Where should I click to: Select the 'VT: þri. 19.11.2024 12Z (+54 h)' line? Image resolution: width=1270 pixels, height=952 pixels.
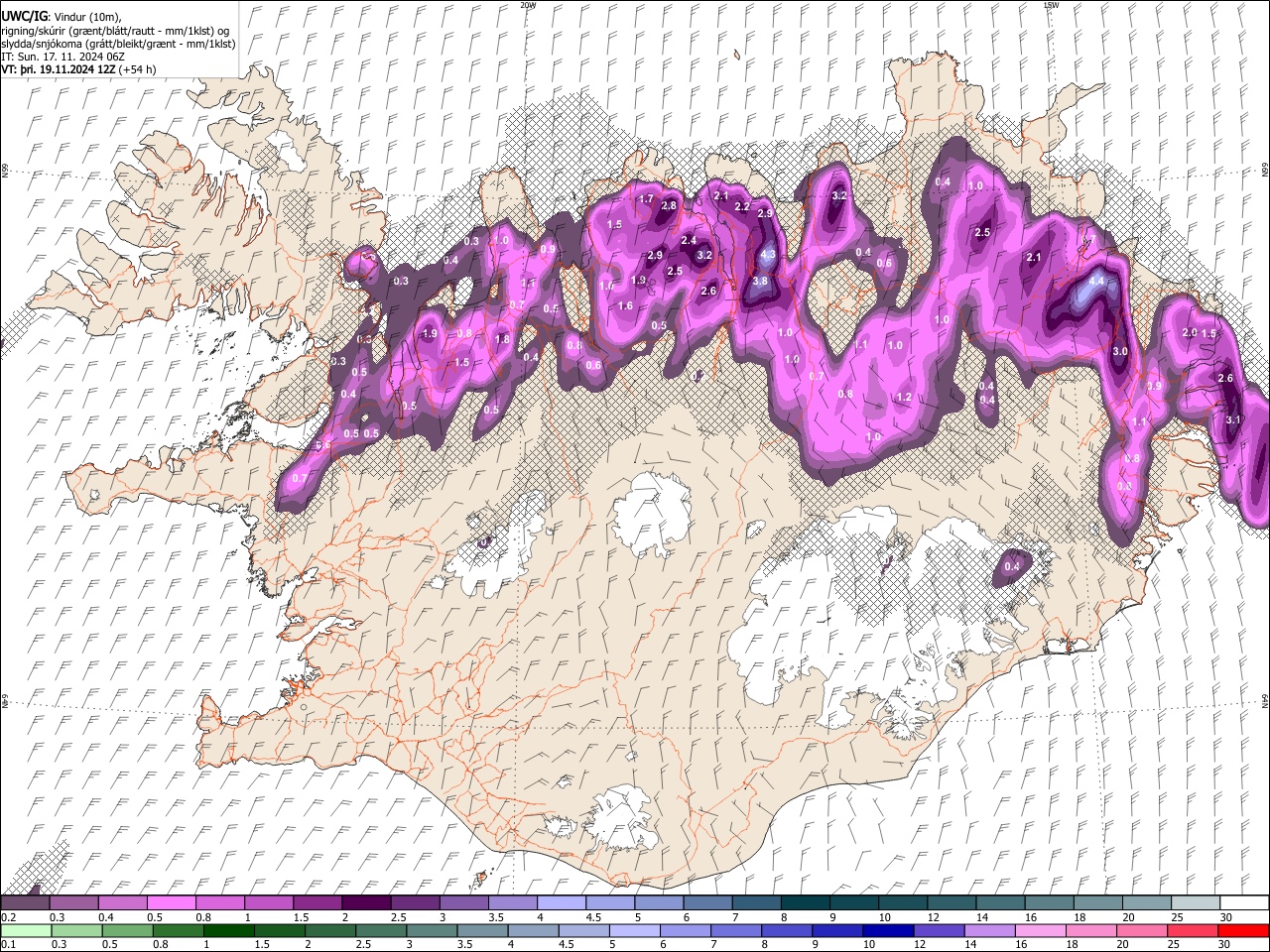79,69
